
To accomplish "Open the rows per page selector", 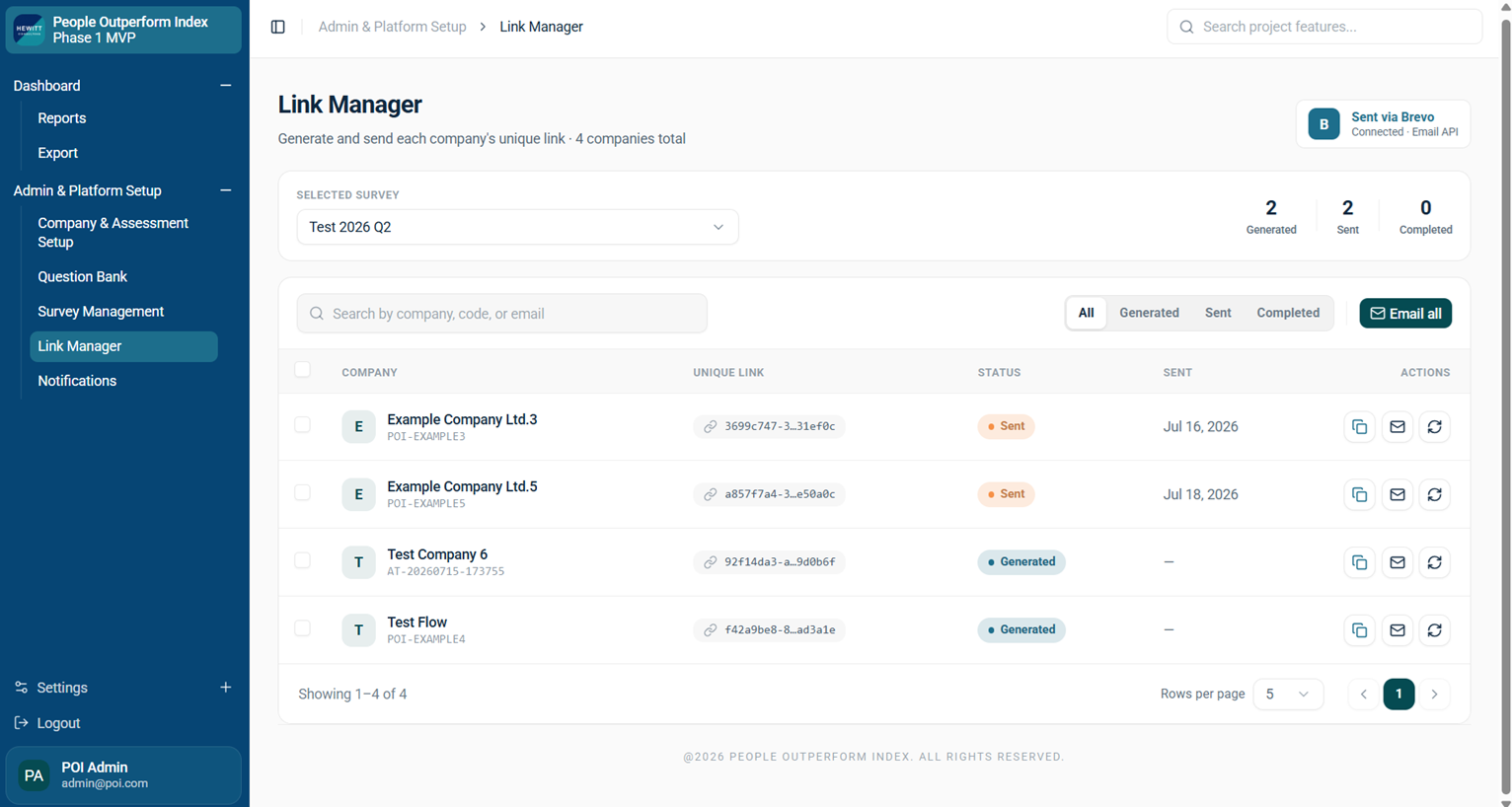I will click(1287, 695).
